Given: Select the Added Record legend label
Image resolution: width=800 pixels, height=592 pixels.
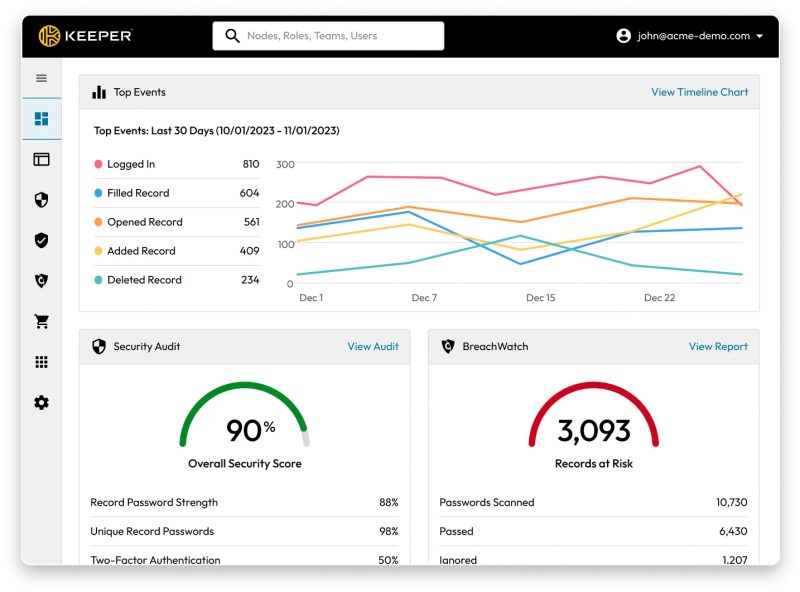Looking at the screenshot, I should (x=141, y=251).
